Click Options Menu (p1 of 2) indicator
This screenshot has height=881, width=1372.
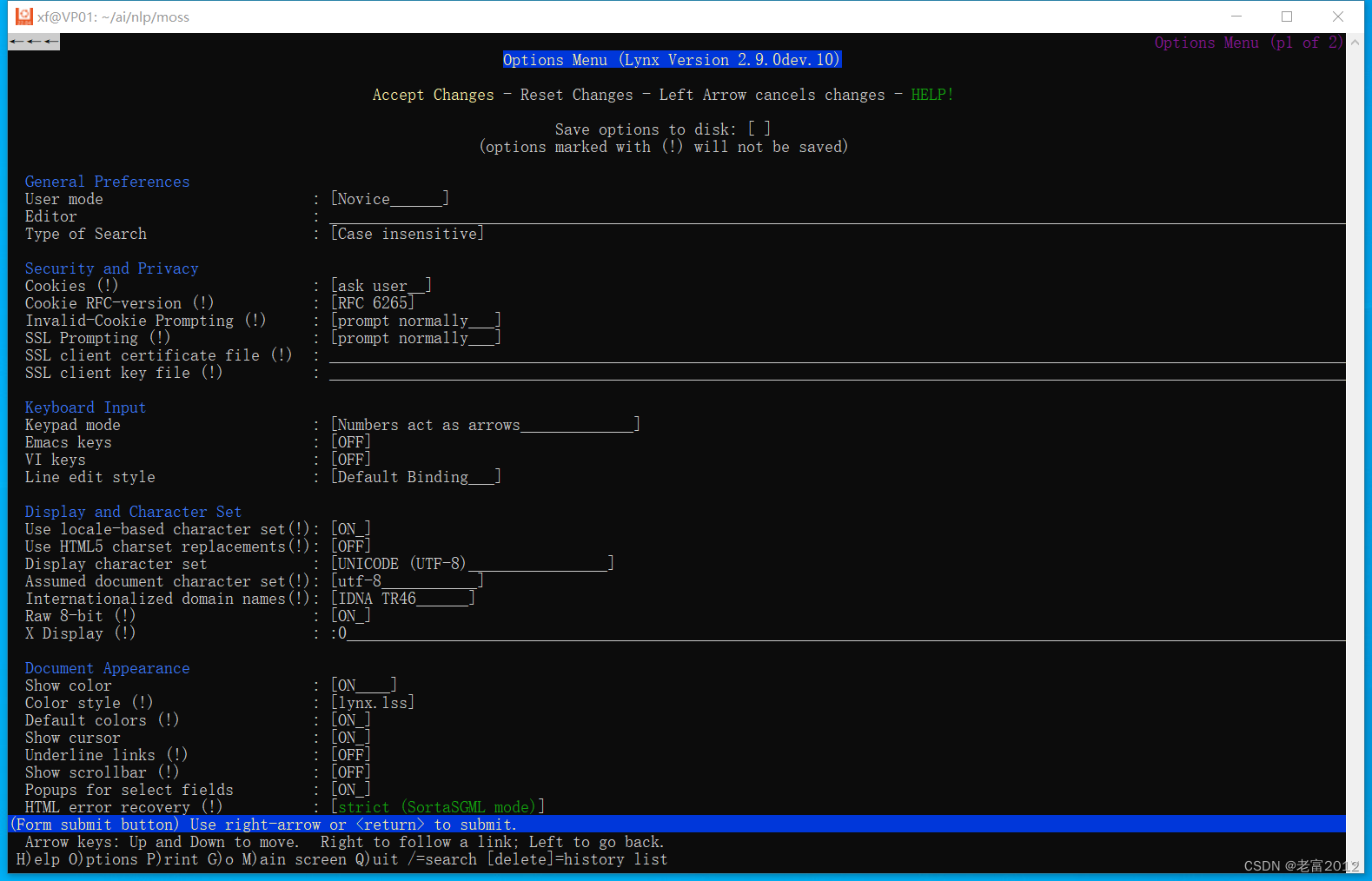1249,43
